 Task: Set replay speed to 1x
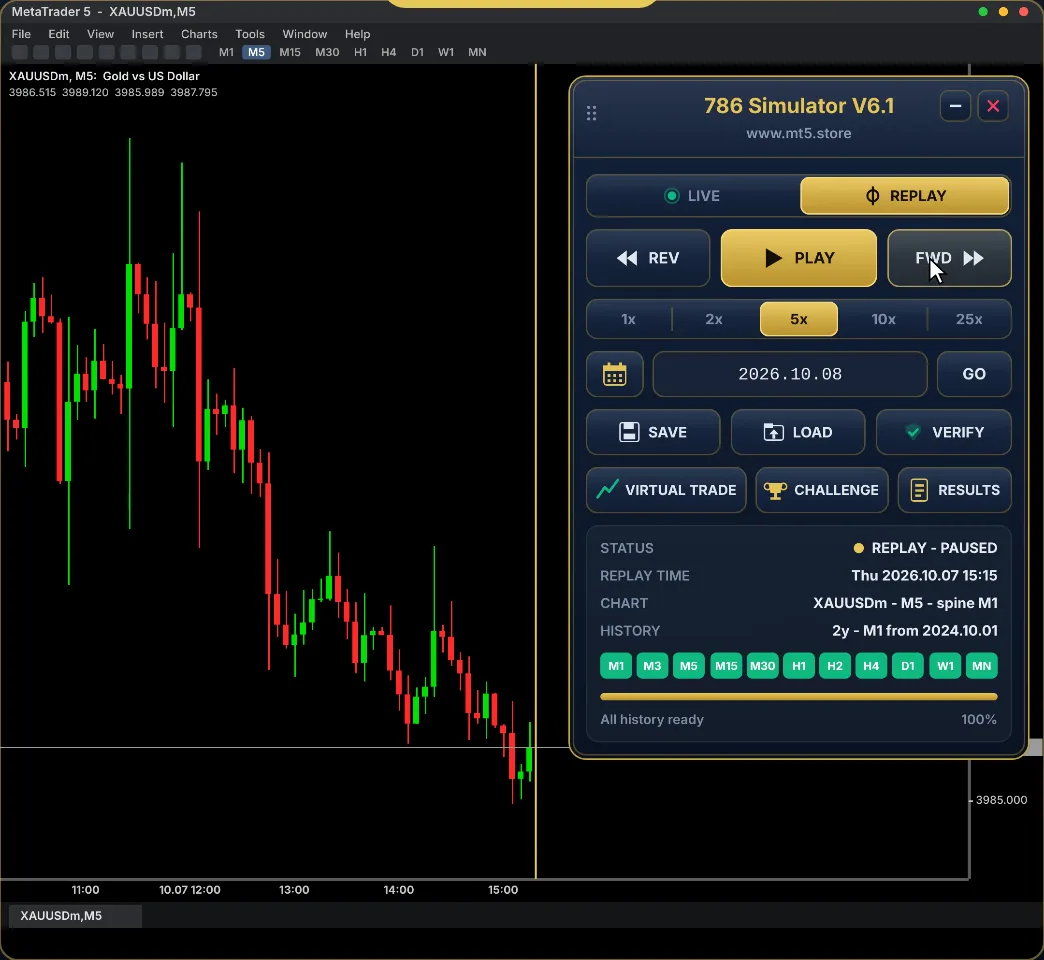629,320
